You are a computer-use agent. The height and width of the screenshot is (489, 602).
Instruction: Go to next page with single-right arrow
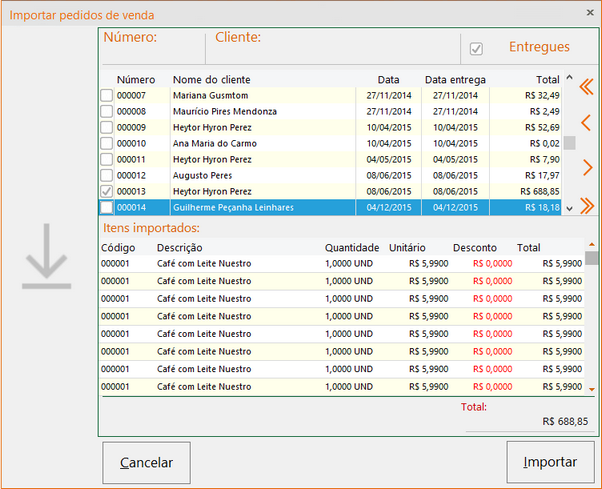coord(587,167)
